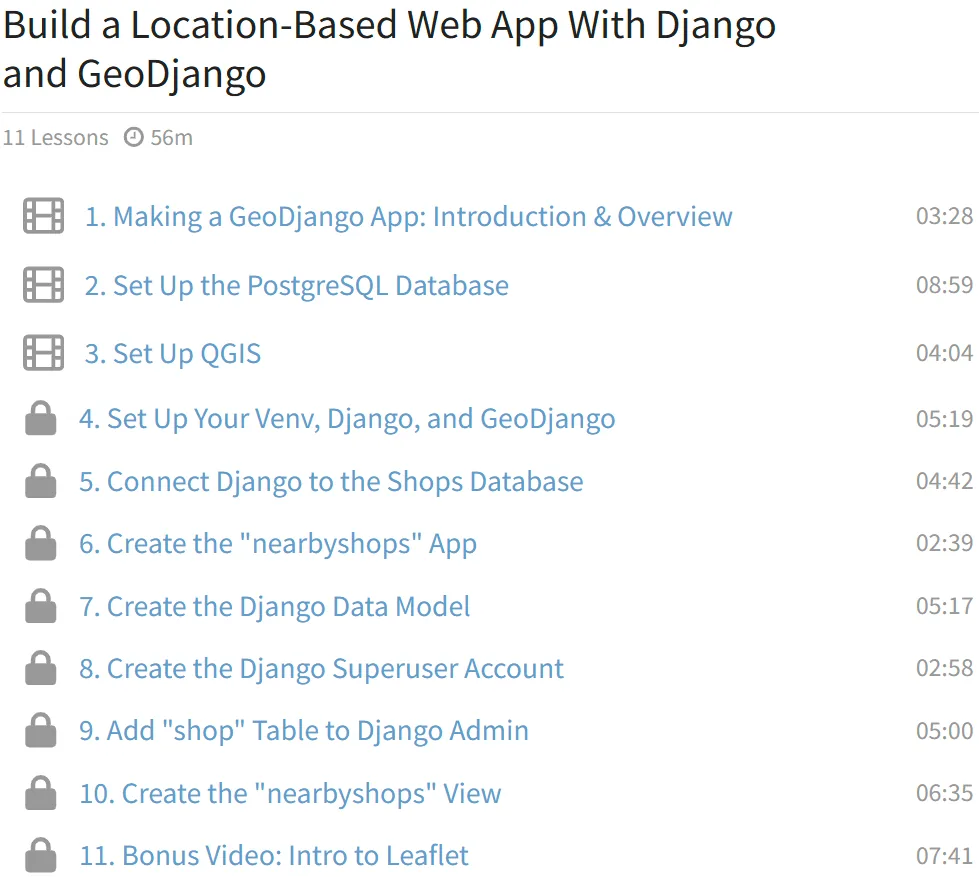979x877 pixels.
Task: Click the lock icon beside Create nearbyshops App
Action: pyautogui.click(x=41, y=543)
